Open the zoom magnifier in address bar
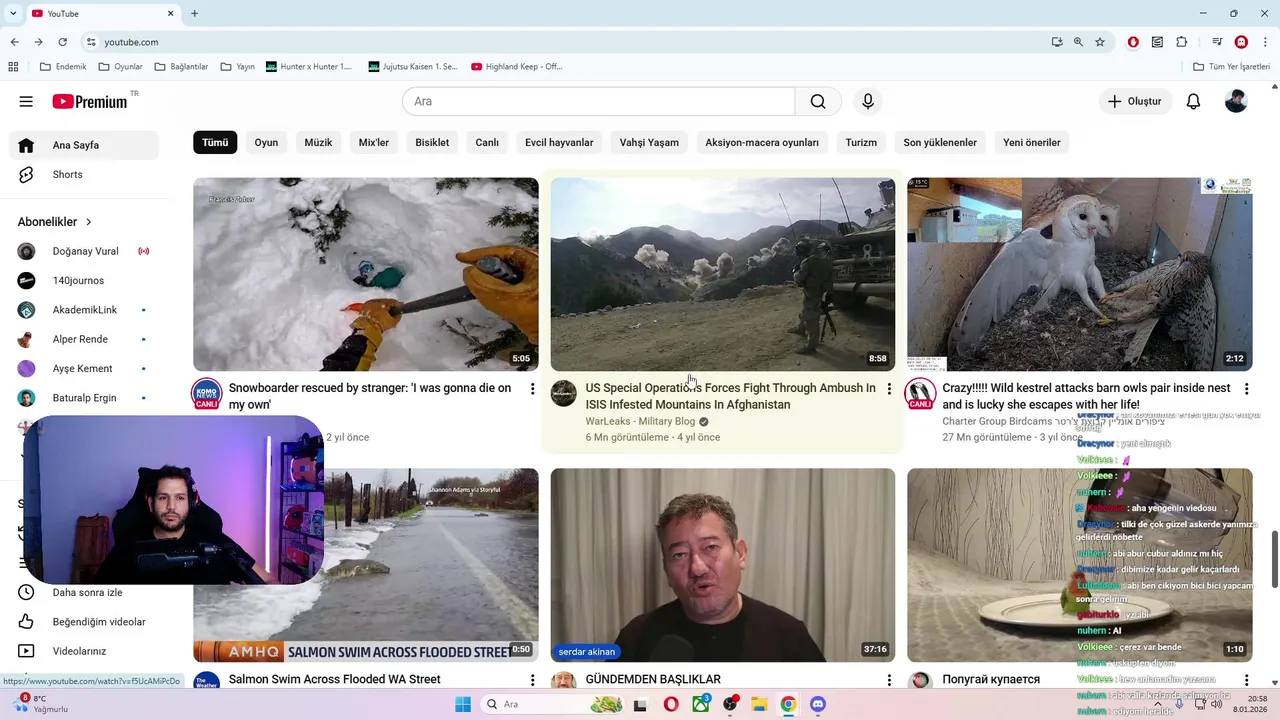 tap(1078, 42)
